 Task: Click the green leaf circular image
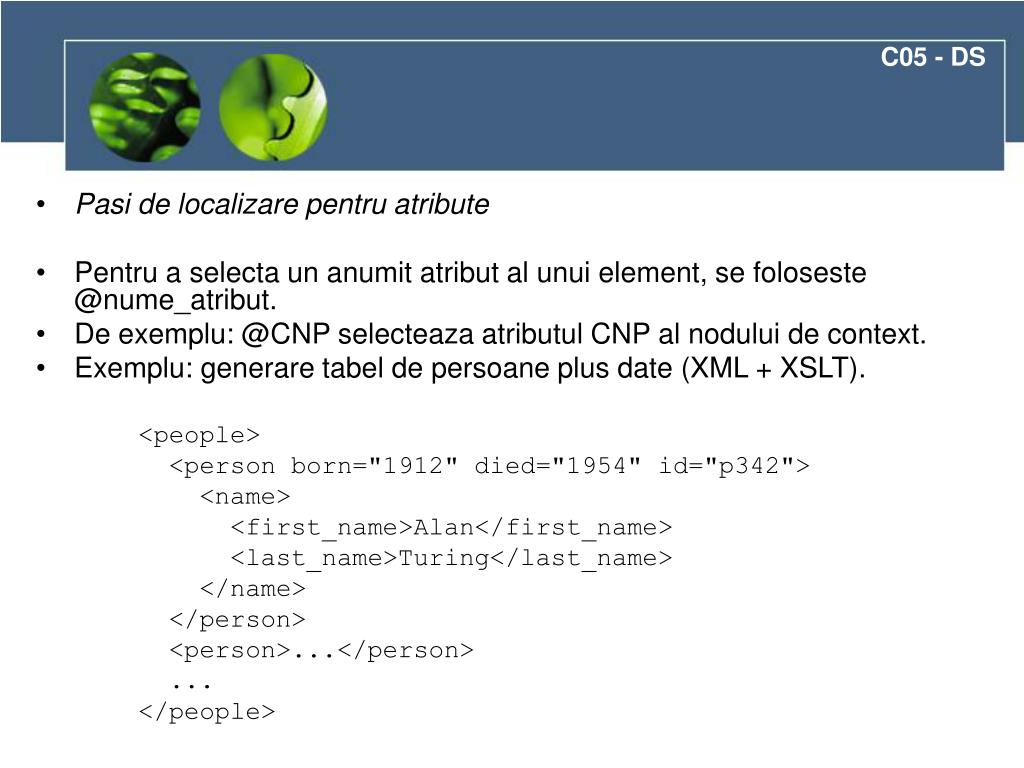point(145,107)
